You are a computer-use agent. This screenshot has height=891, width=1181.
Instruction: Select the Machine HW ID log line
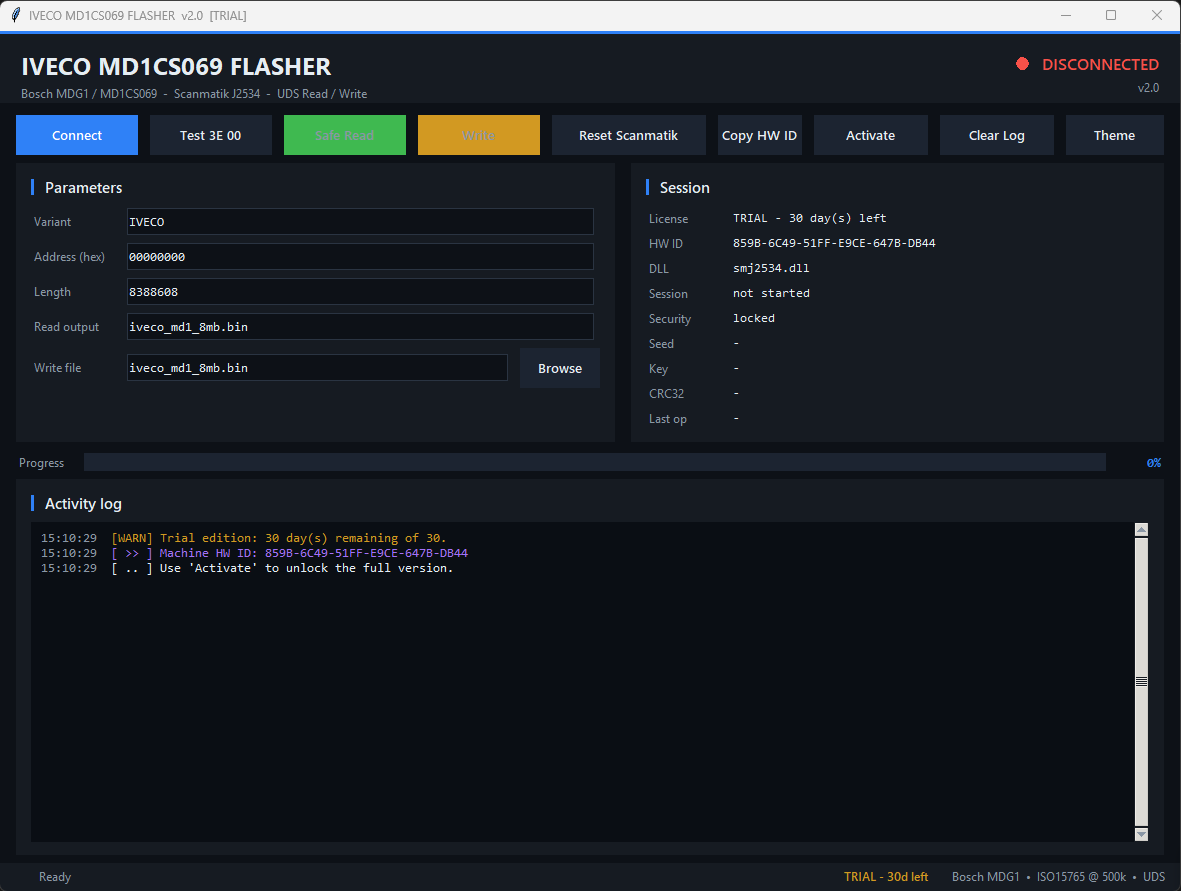[255, 553]
